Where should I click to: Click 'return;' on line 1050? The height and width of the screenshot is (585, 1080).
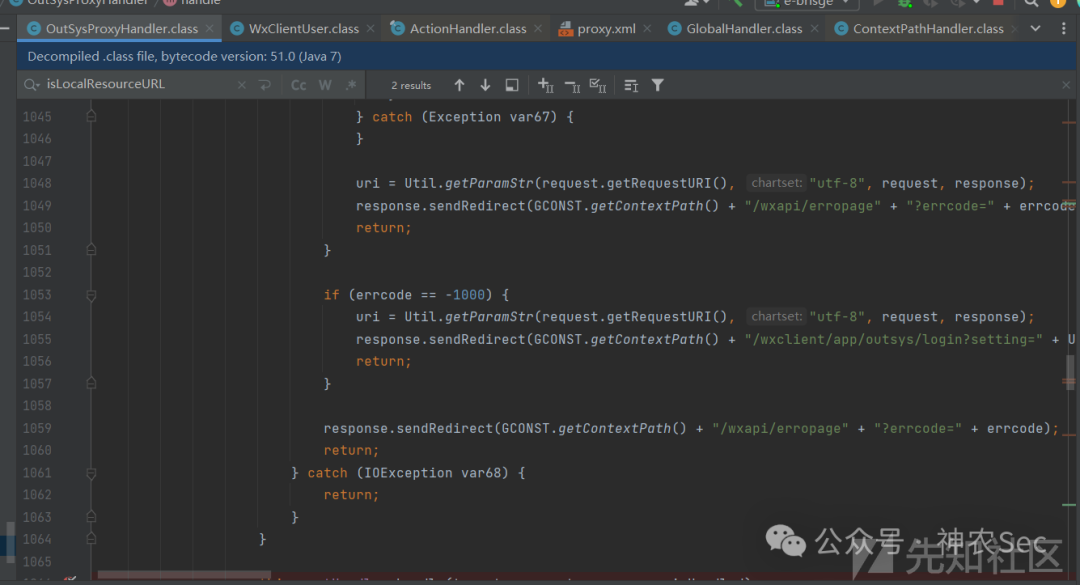pyautogui.click(x=384, y=228)
